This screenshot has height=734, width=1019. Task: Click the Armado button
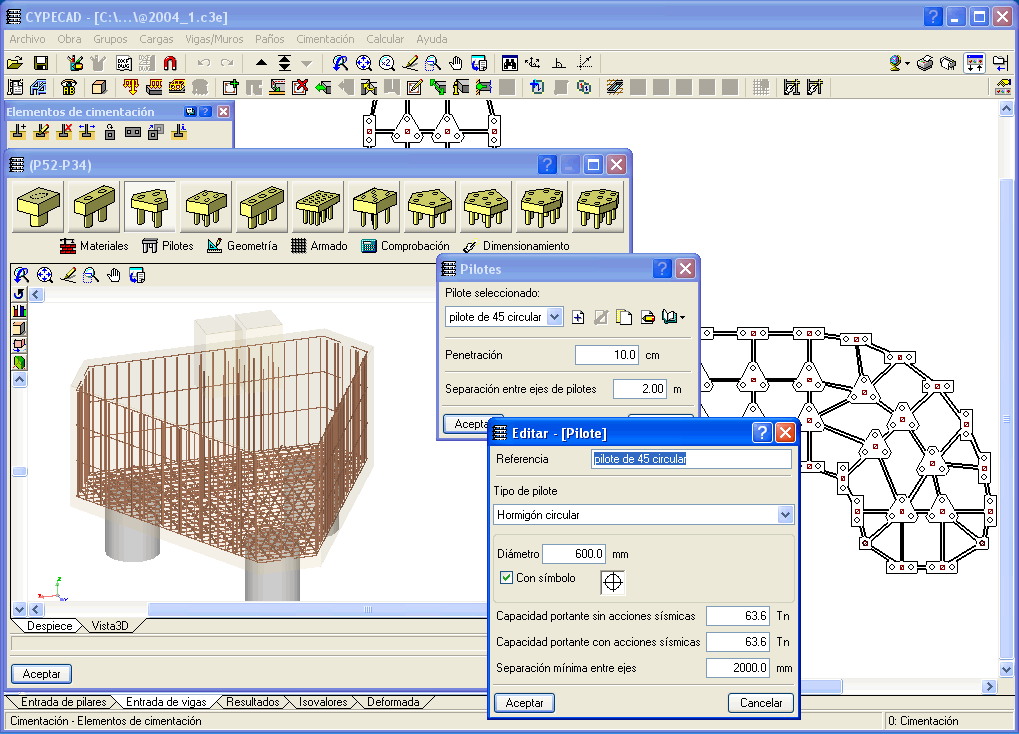(319, 246)
